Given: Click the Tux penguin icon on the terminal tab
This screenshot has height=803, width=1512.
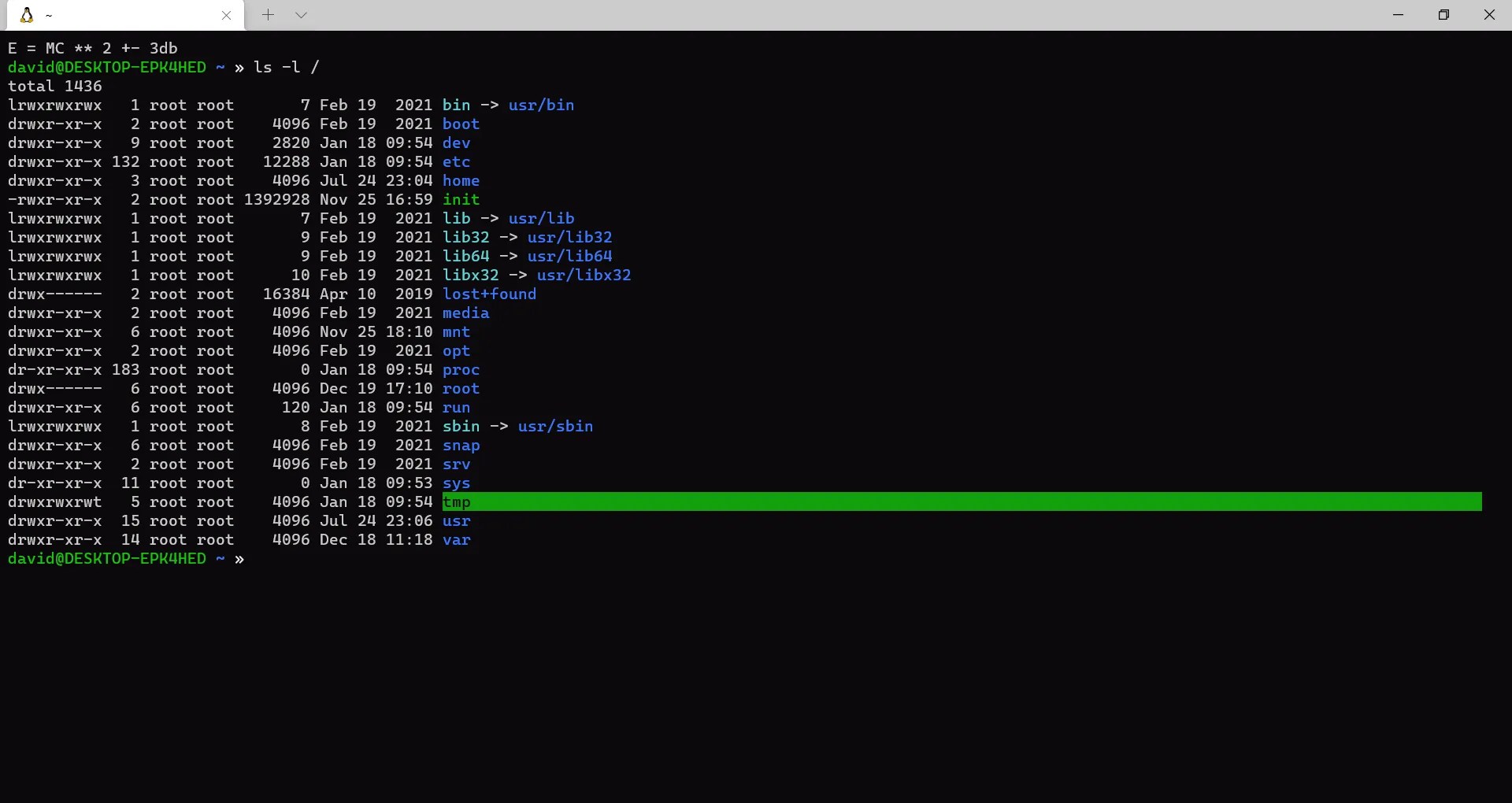Looking at the screenshot, I should pyautogui.click(x=26, y=14).
